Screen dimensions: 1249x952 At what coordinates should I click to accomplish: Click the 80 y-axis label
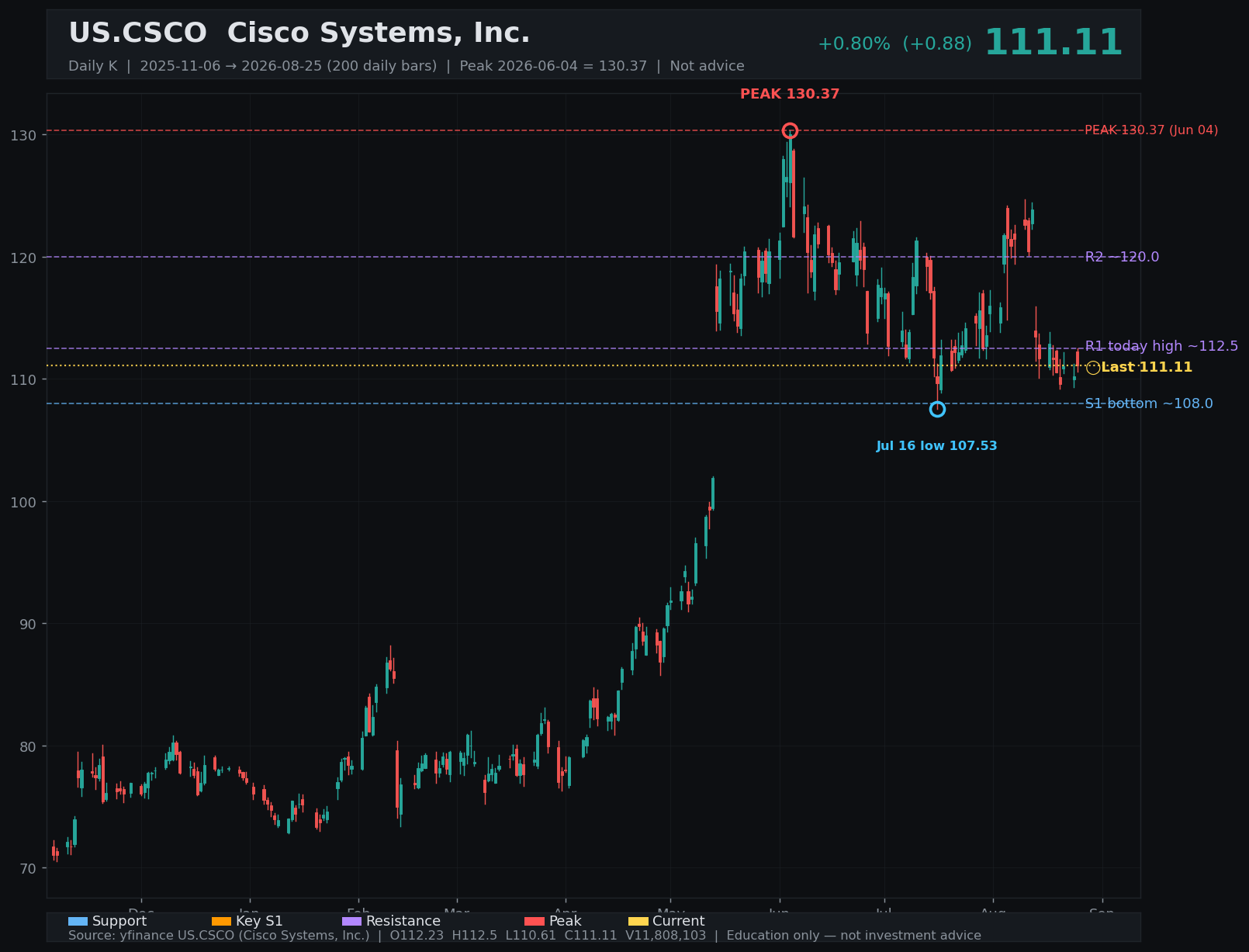click(x=29, y=746)
